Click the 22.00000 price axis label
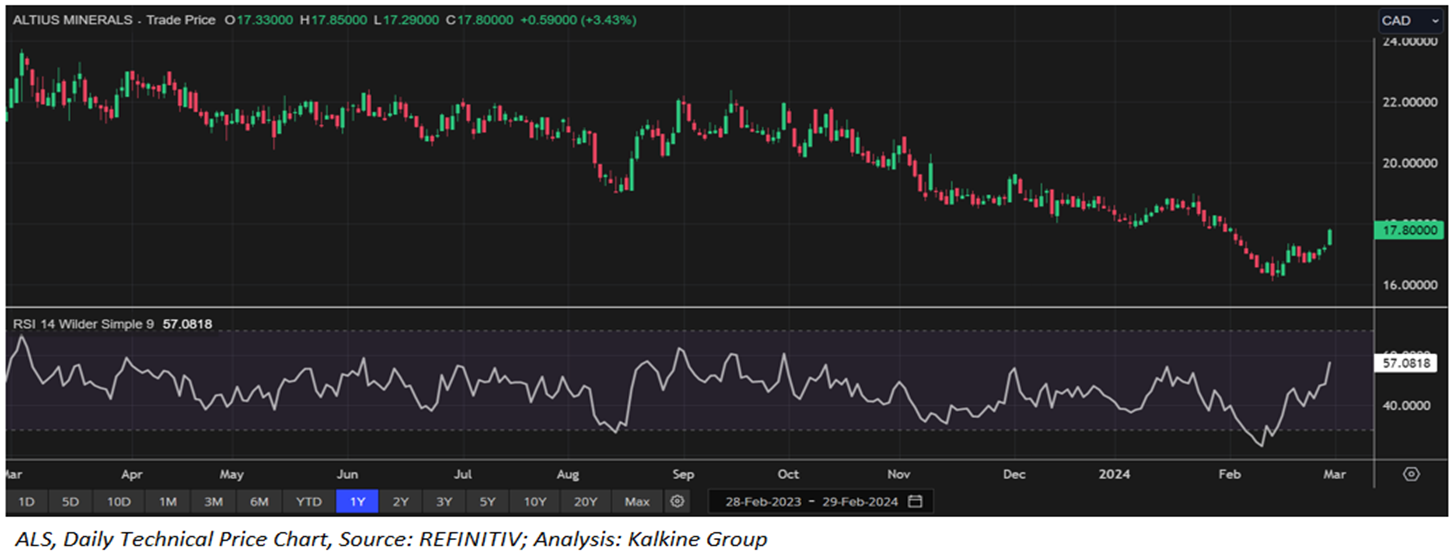This screenshot has width=1454, height=555. 1411,102
